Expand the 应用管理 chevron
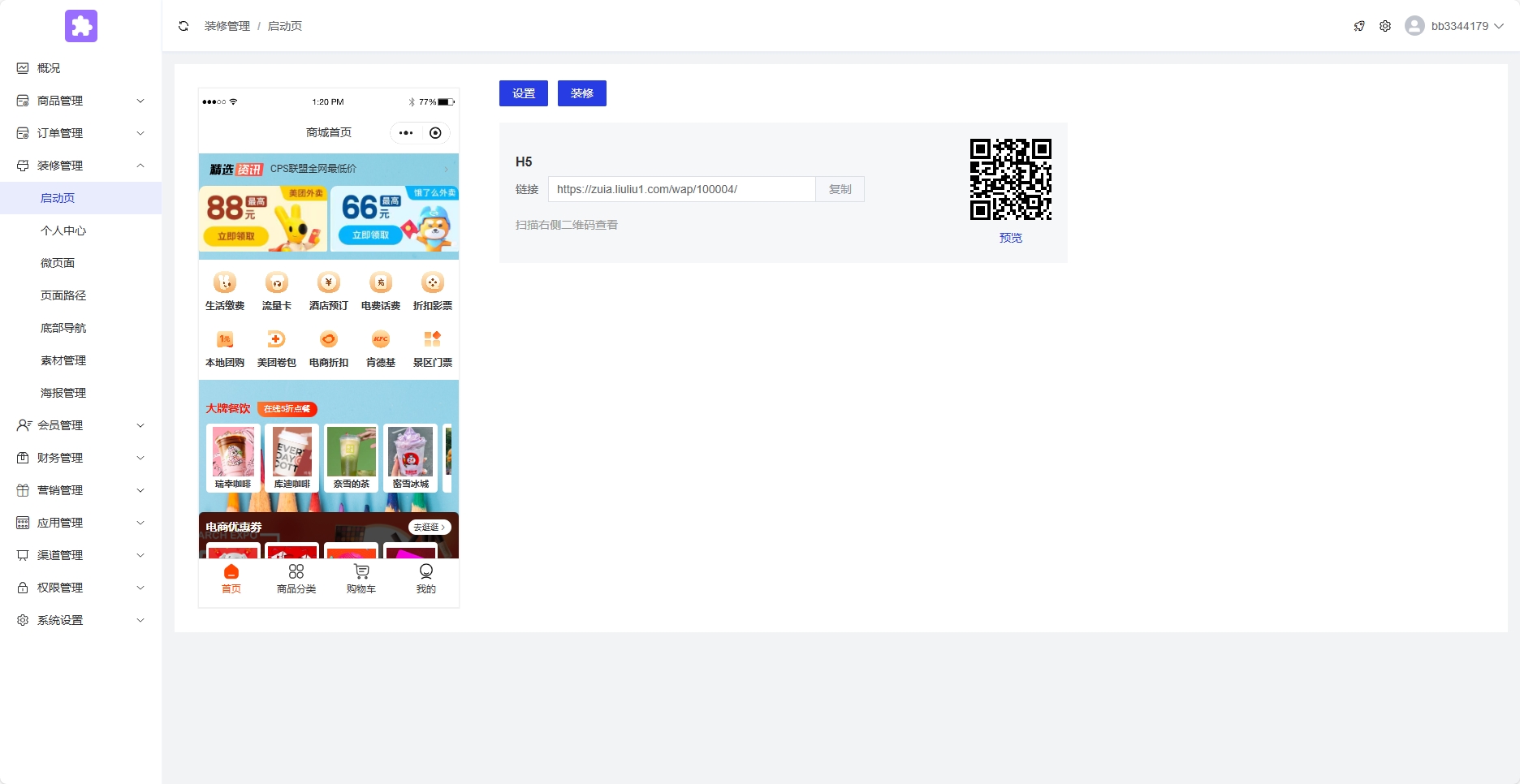The image size is (1520, 784). point(140,523)
